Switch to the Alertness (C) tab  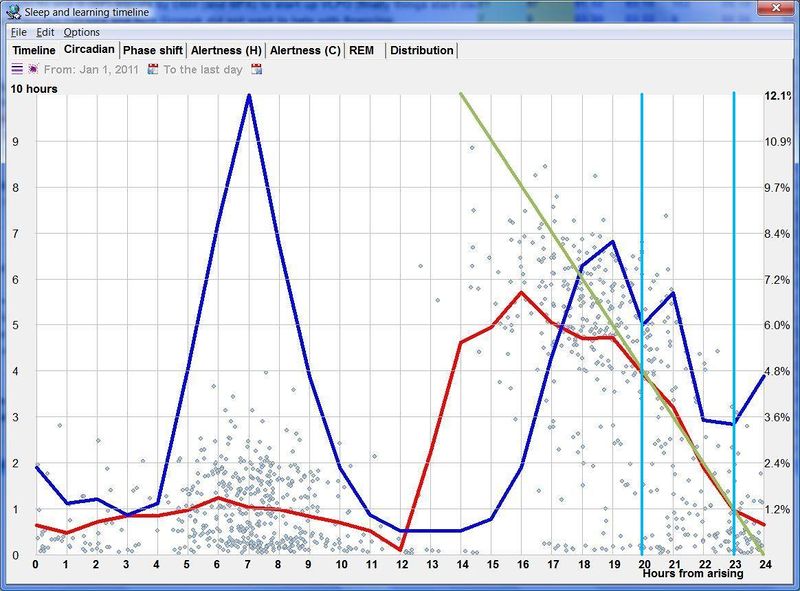tap(306, 49)
